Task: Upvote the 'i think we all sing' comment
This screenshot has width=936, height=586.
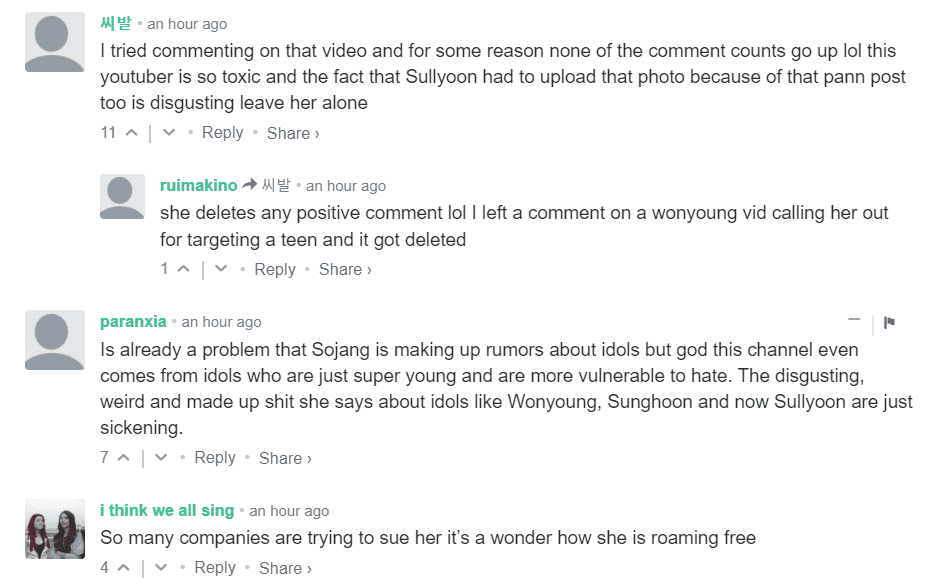Action: click(x=124, y=568)
